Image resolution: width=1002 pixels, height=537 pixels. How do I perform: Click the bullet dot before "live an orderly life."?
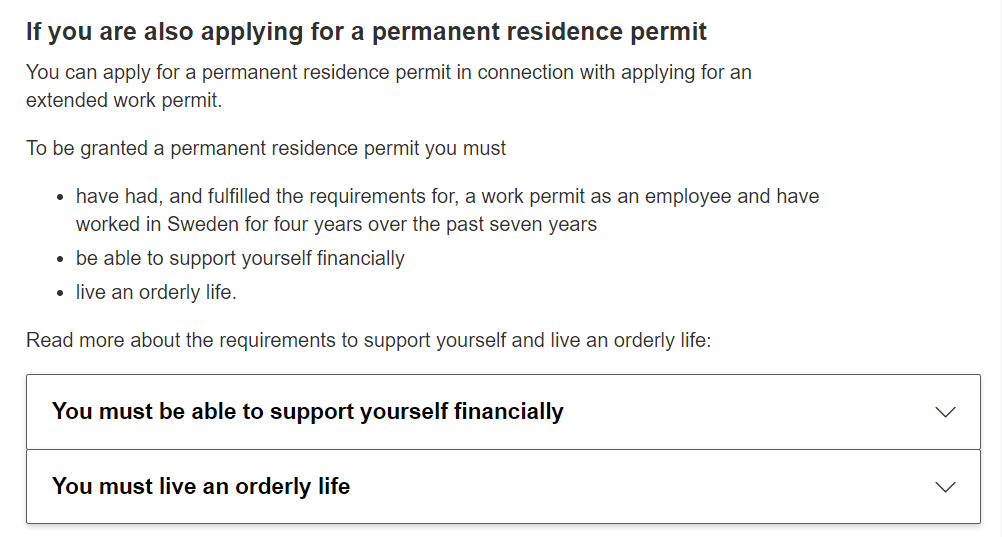(x=60, y=293)
